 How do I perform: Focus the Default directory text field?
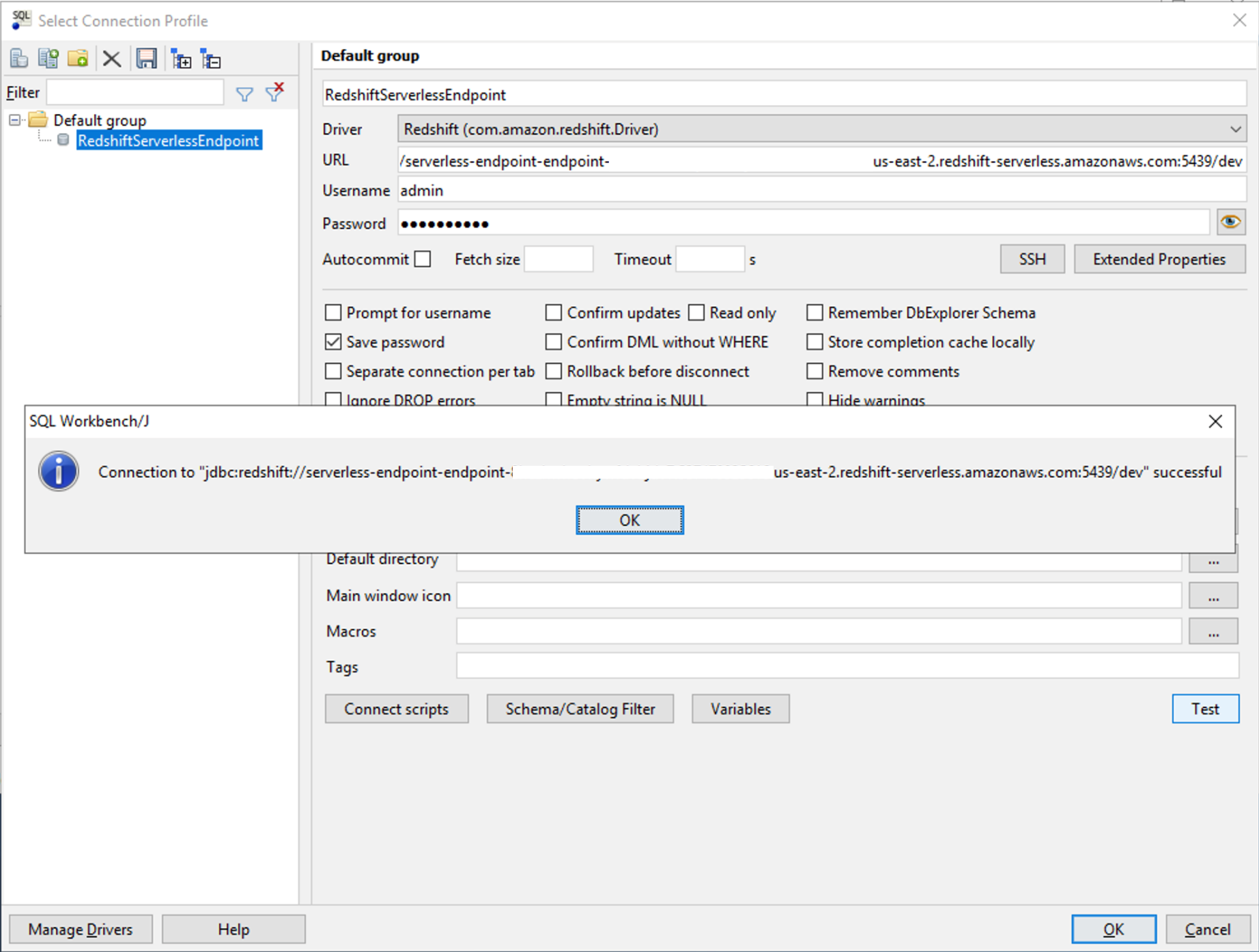pos(819,561)
